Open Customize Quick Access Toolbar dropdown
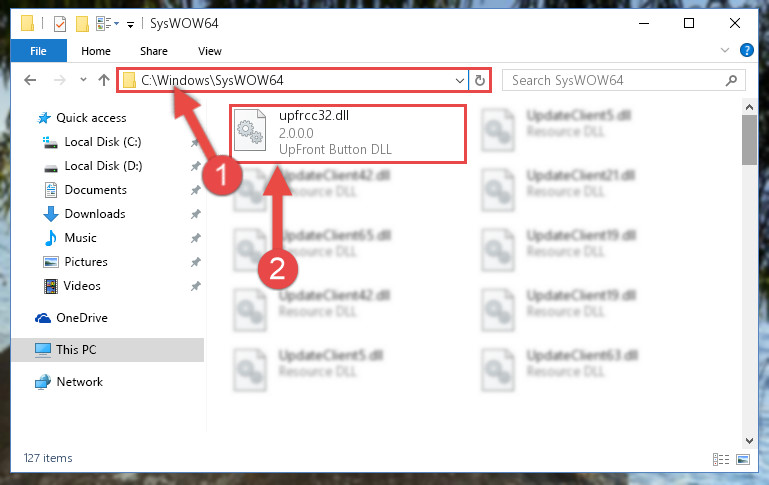The image size is (769, 485). 130,24
